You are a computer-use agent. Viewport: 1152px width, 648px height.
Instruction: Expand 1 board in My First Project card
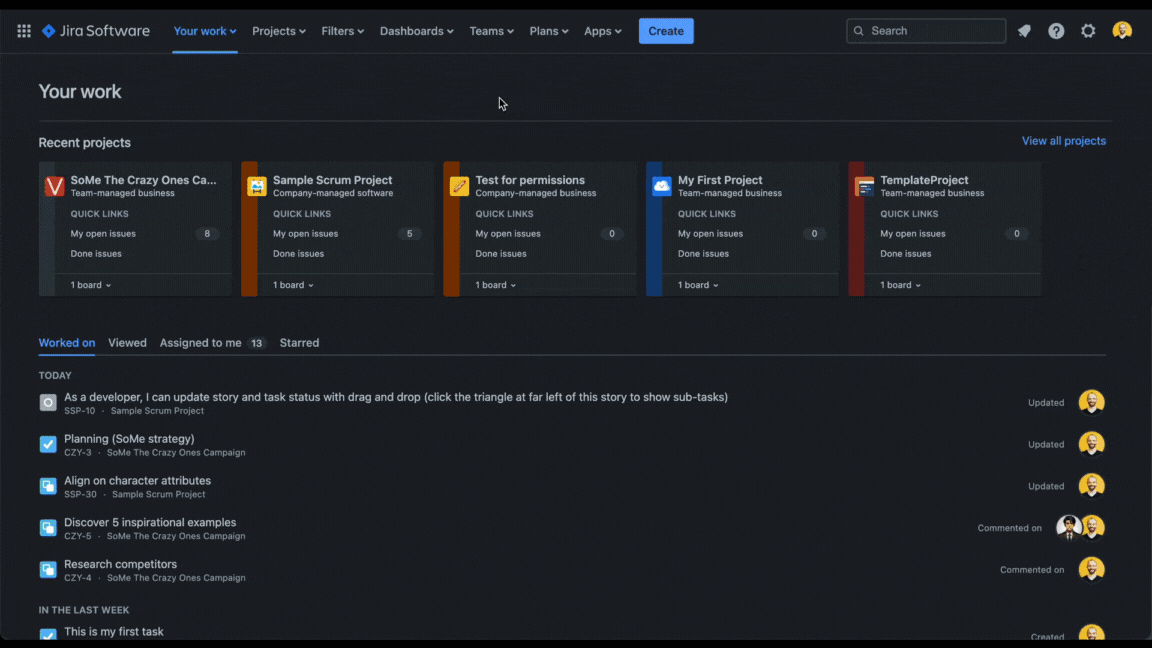click(698, 285)
